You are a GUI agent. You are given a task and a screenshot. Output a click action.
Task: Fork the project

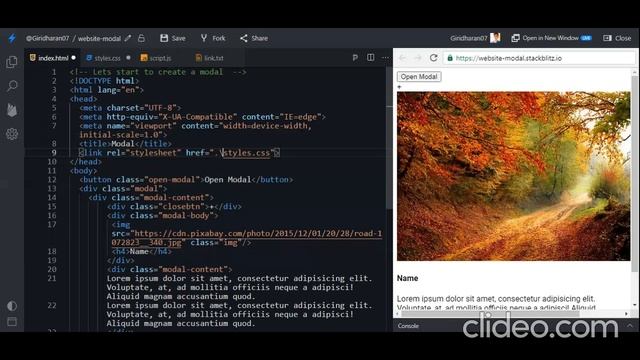213,38
